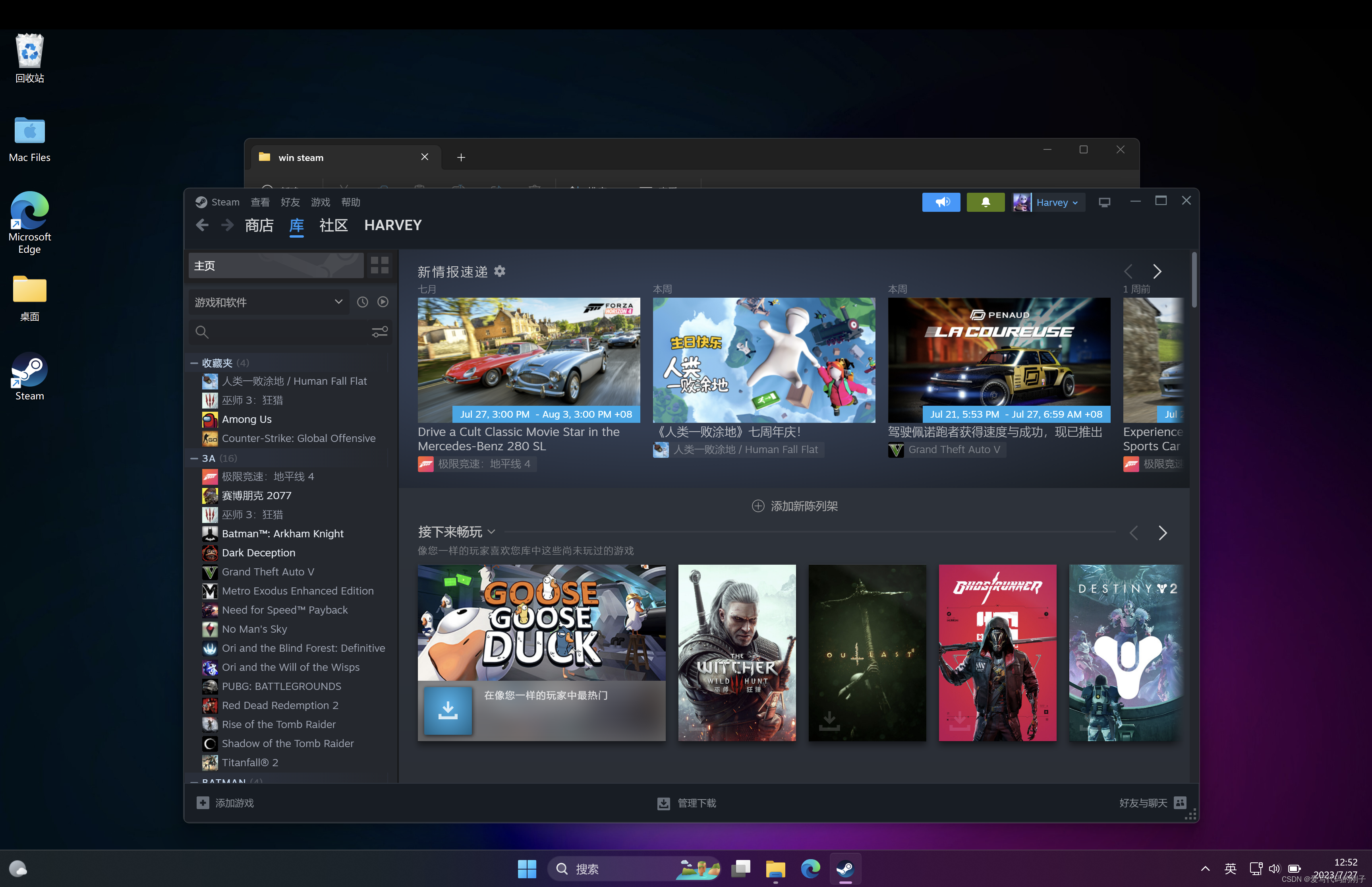Click the main content vertical scrollbar
The image size is (1372, 887).
tap(1195, 280)
